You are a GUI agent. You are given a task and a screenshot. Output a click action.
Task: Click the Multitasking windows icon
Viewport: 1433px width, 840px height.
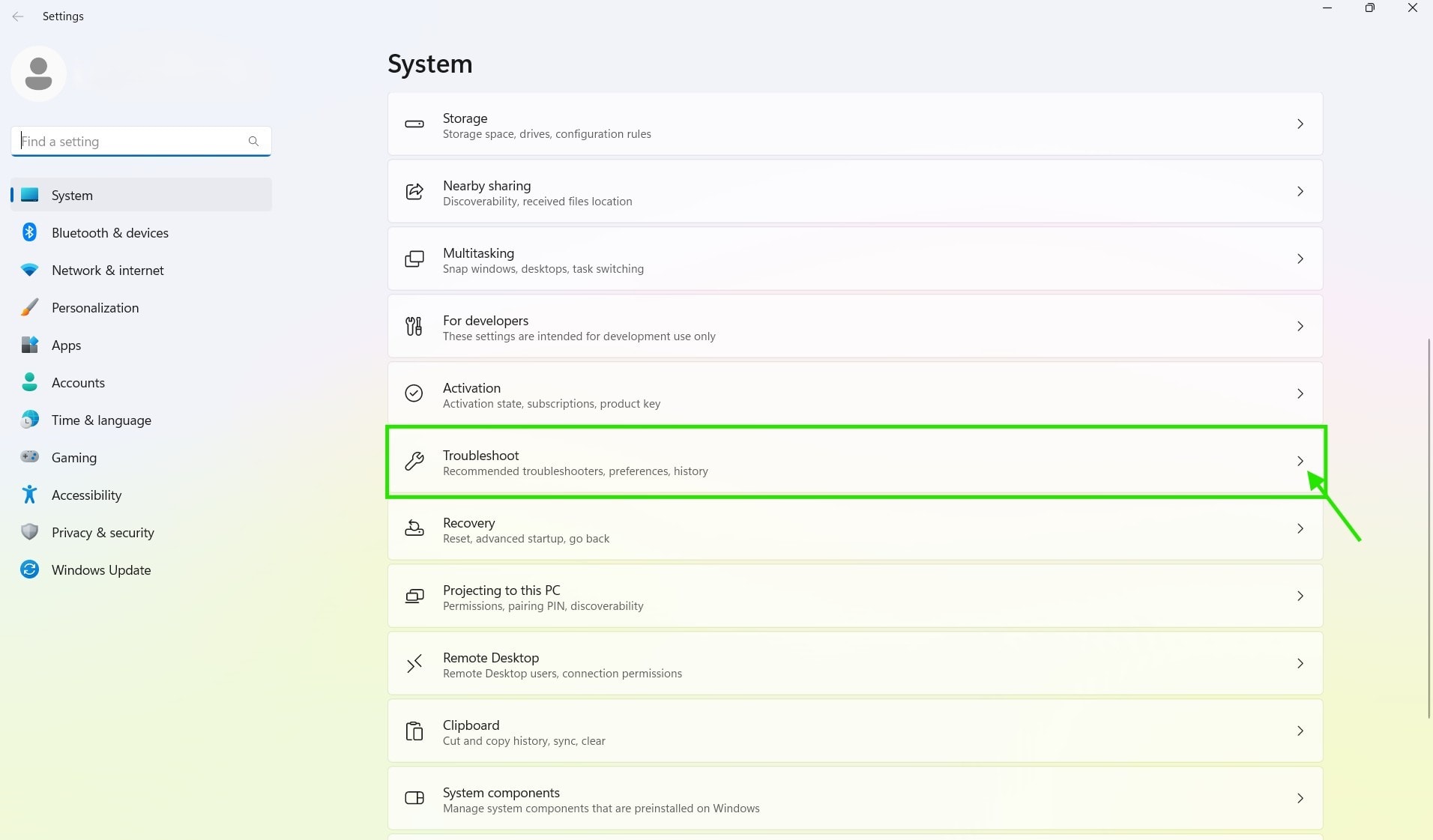tap(414, 259)
